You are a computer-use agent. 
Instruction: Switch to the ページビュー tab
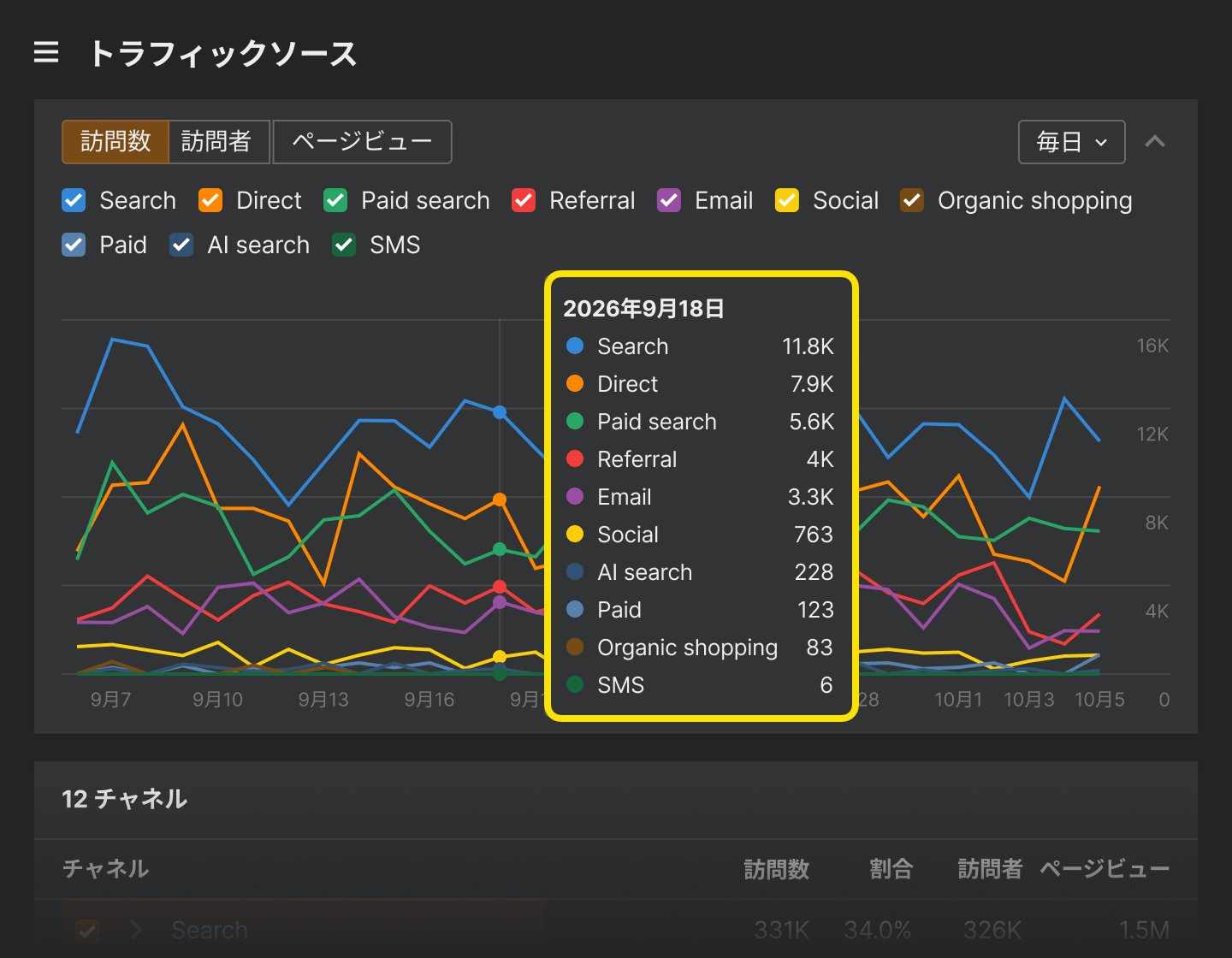(x=362, y=141)
